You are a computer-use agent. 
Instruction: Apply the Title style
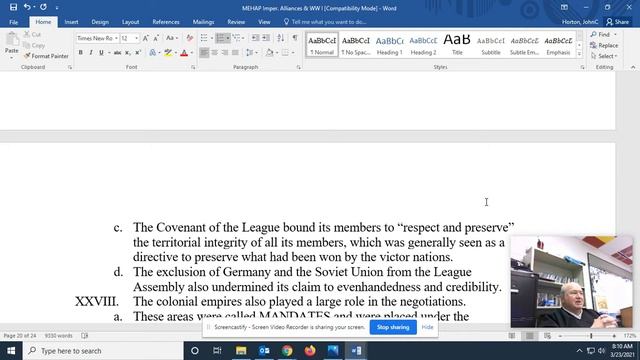pyautogui.click(x=457, y=45)
